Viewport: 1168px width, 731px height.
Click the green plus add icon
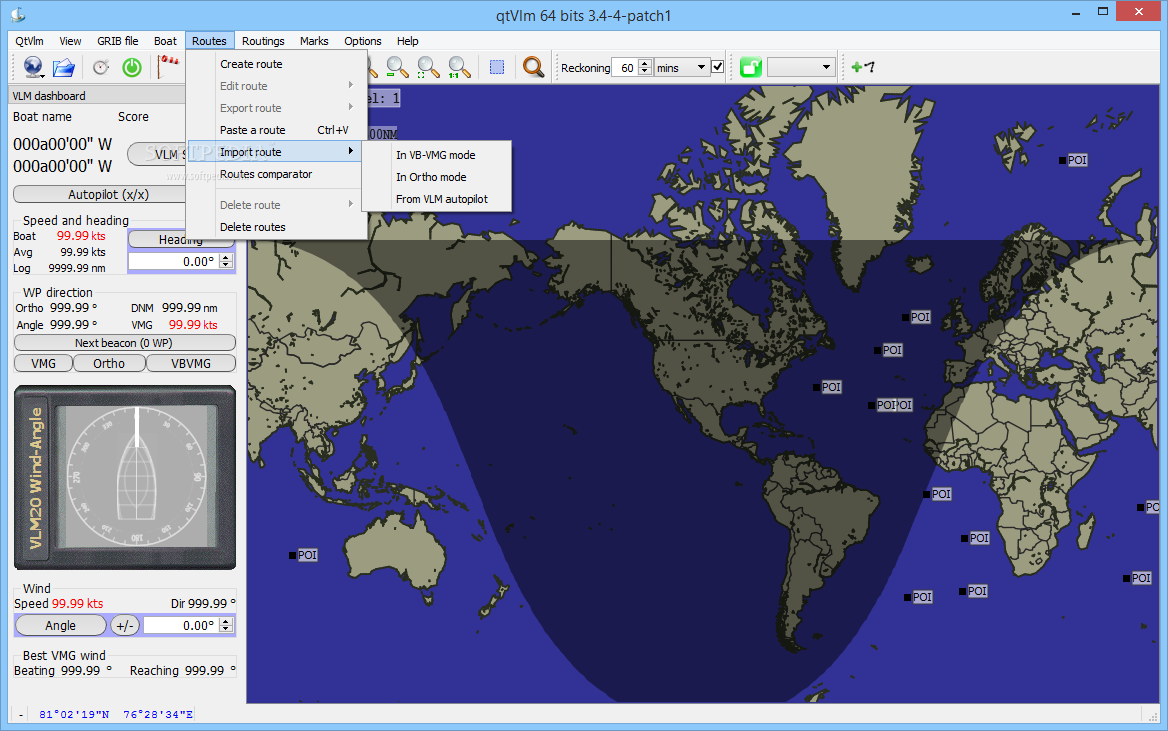coord(863,67)
